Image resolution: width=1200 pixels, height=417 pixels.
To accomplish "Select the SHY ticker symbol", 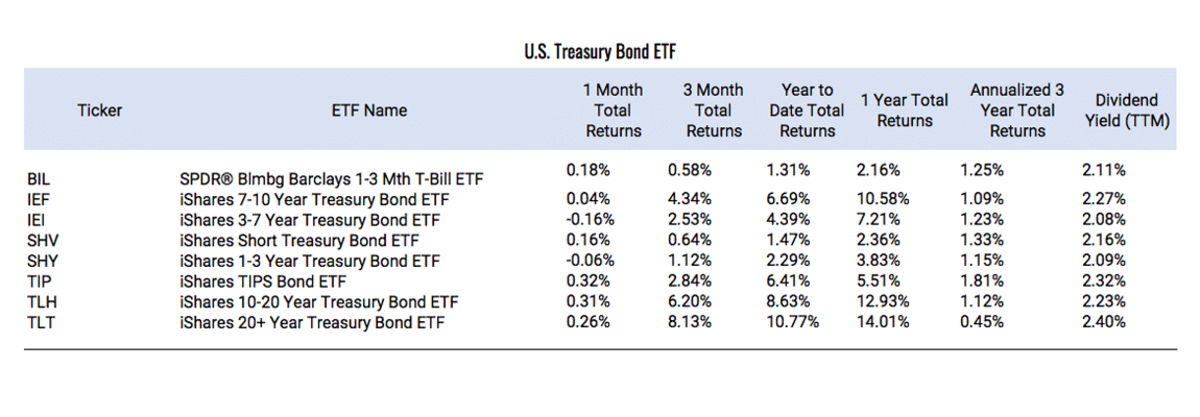I will (x=40, y=262).
